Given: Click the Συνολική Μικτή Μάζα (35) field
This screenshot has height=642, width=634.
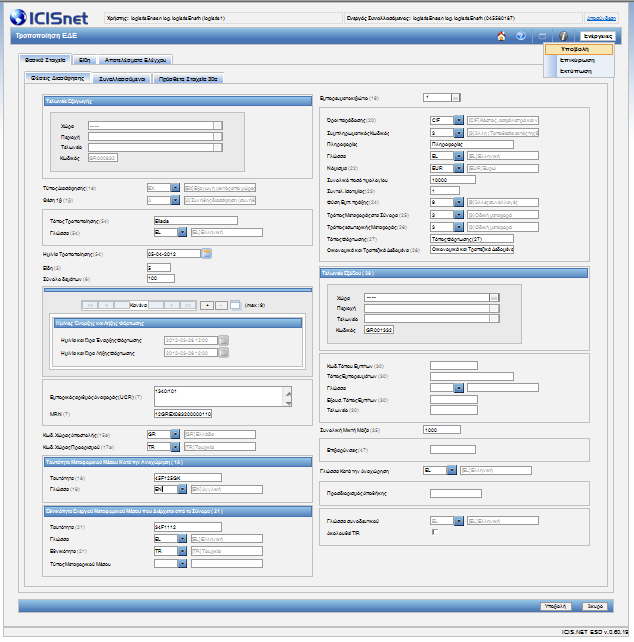Looking at the screenshot, I should pos(442,430).
